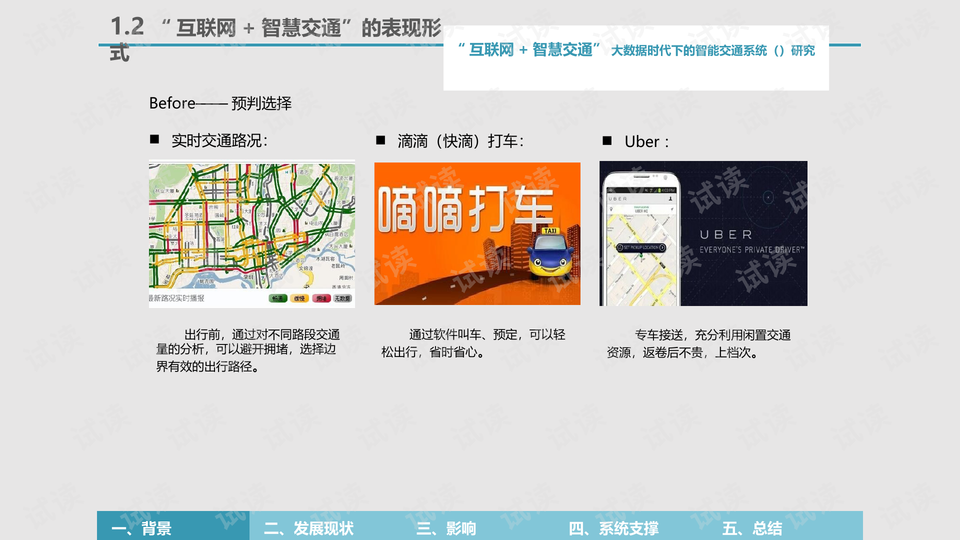Select the 嘀嘀打车 orange banner image
960x540 pixels.
(477, 233)
